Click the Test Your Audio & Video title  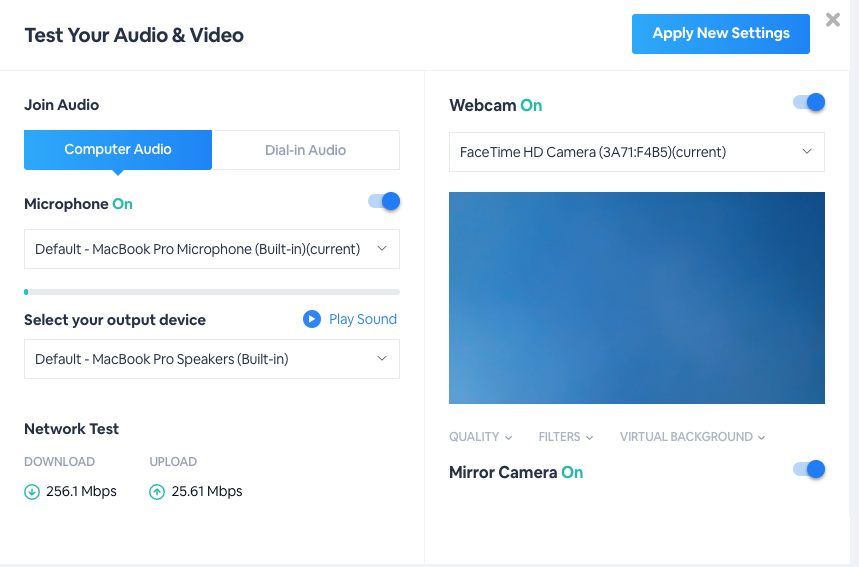tap(134, 35)
